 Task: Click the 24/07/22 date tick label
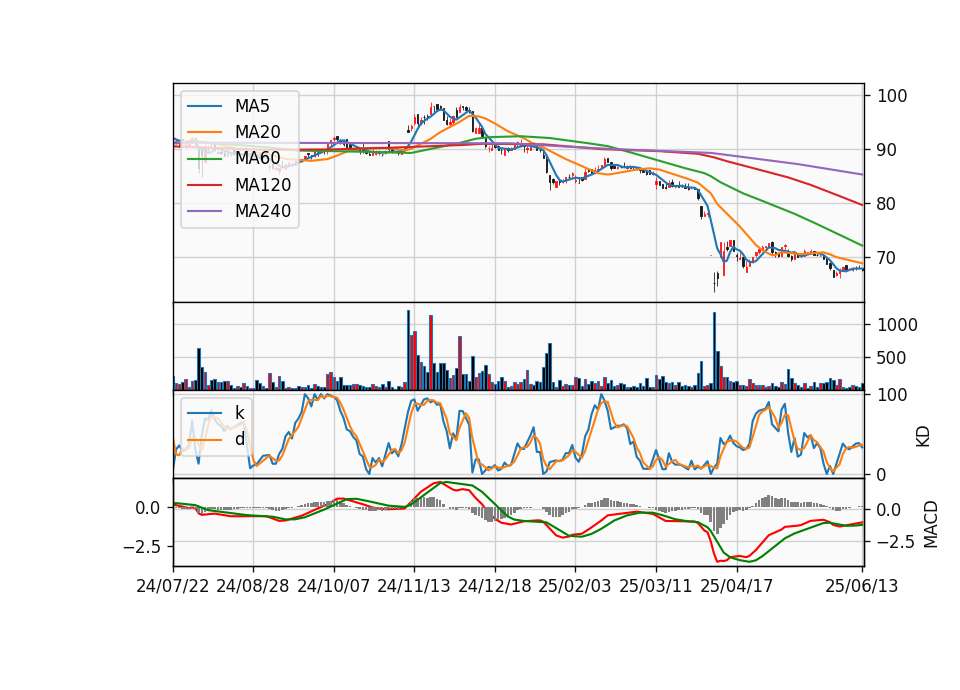(x=173, y=586)
